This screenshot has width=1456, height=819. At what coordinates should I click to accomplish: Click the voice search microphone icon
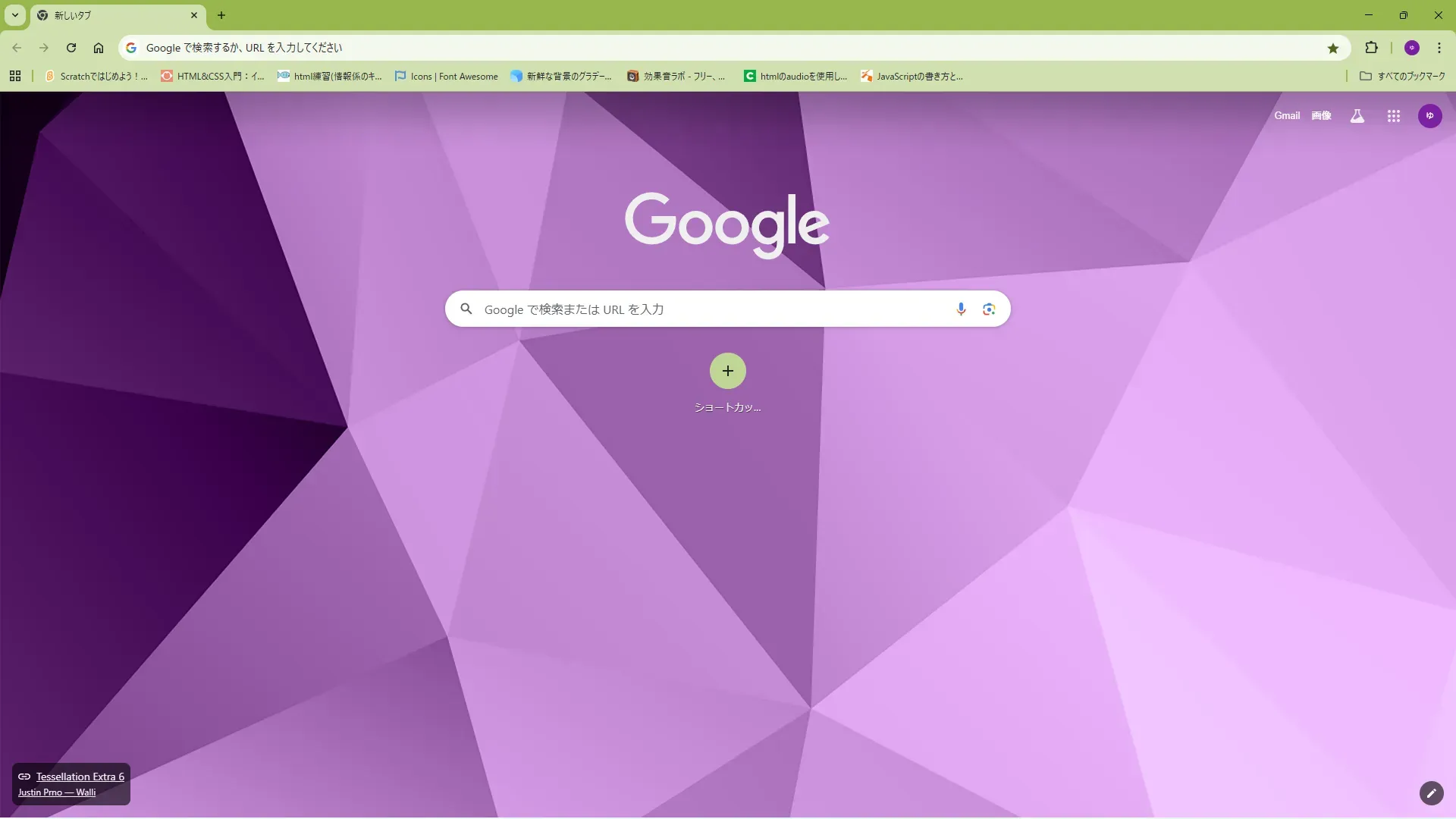pos(961,309)
